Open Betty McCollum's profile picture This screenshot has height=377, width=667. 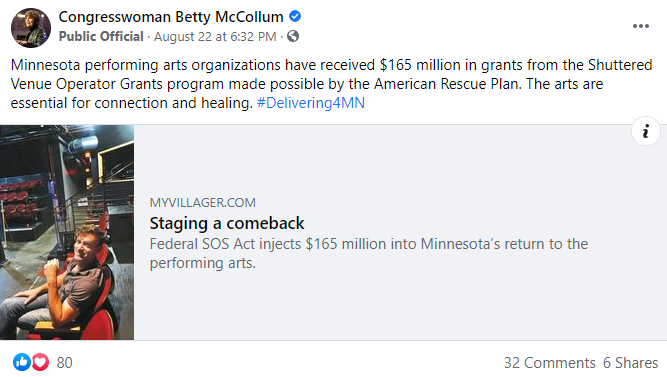click(31, 28)
